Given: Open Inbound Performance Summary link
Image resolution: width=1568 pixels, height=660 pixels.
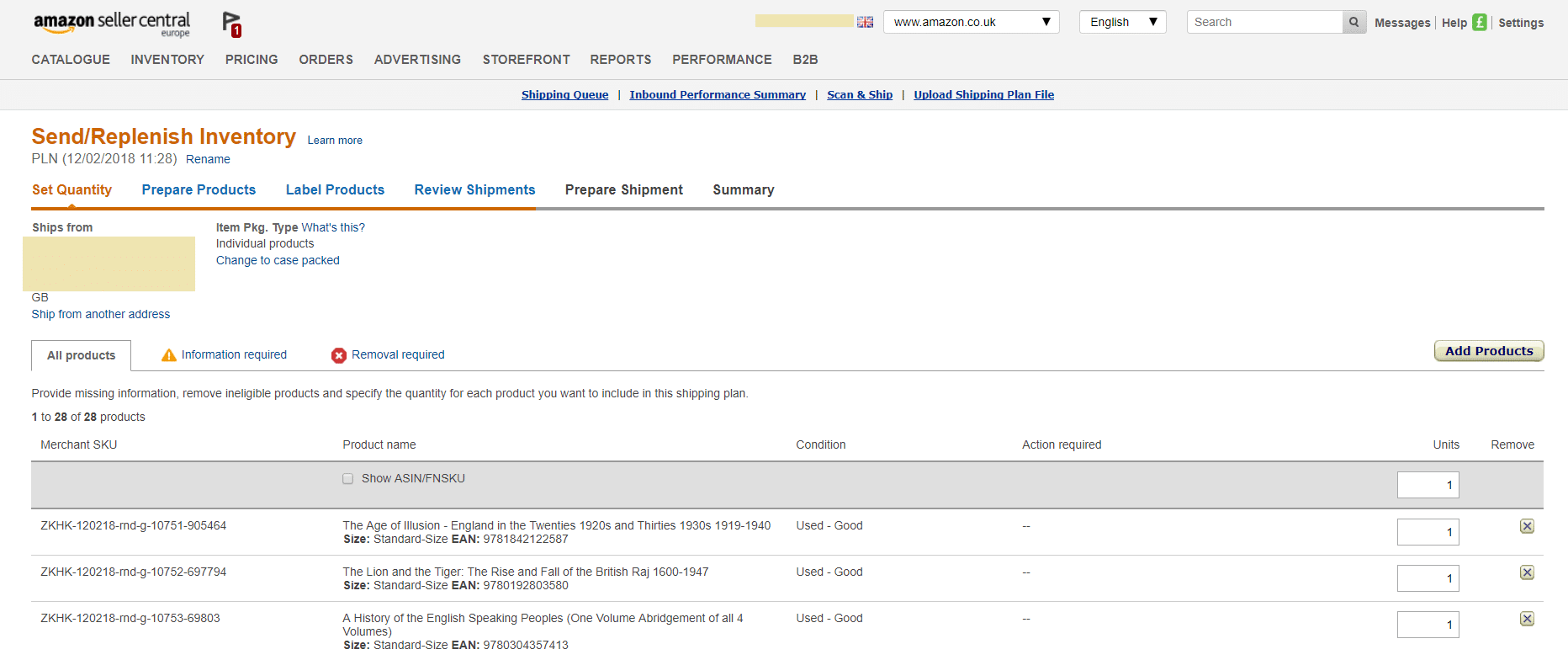Looking at the screenshot, I should pos(718,94).
